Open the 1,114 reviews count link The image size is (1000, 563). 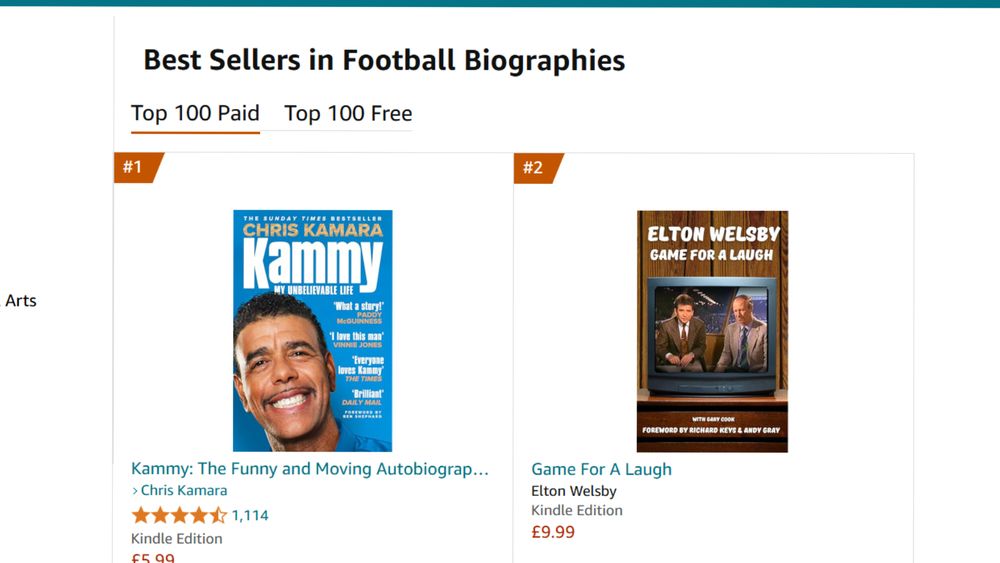[250, 515]
